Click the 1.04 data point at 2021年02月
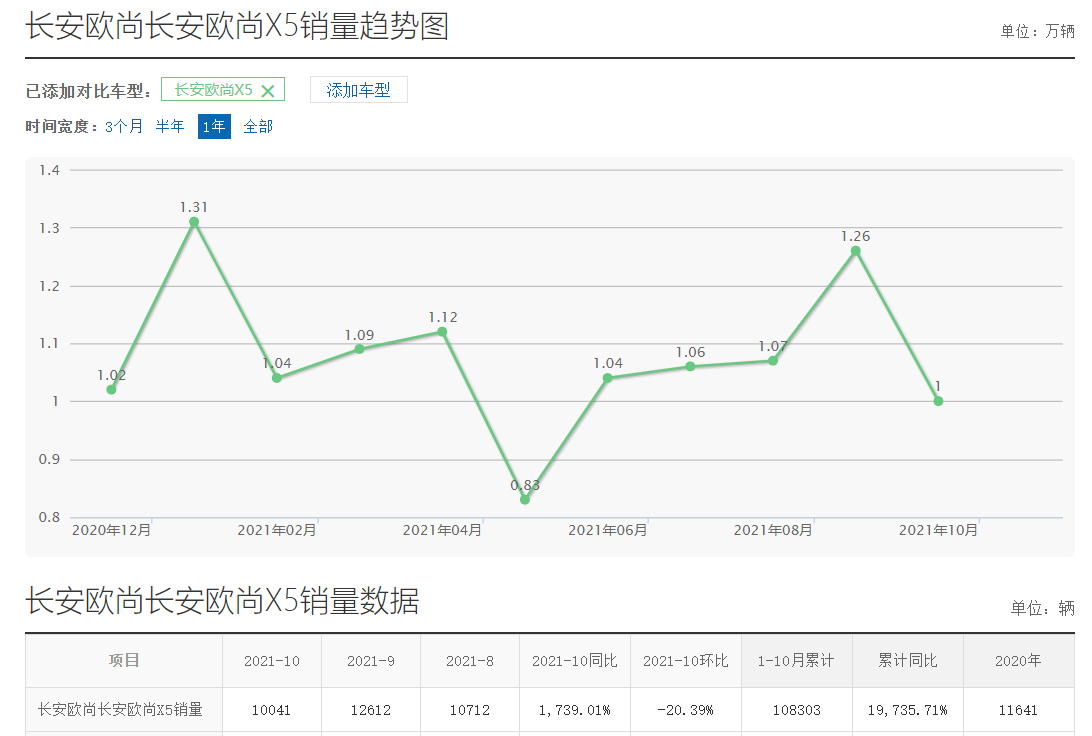The width and height of the screenshot is (1092, 736). [x=276, y=378]
